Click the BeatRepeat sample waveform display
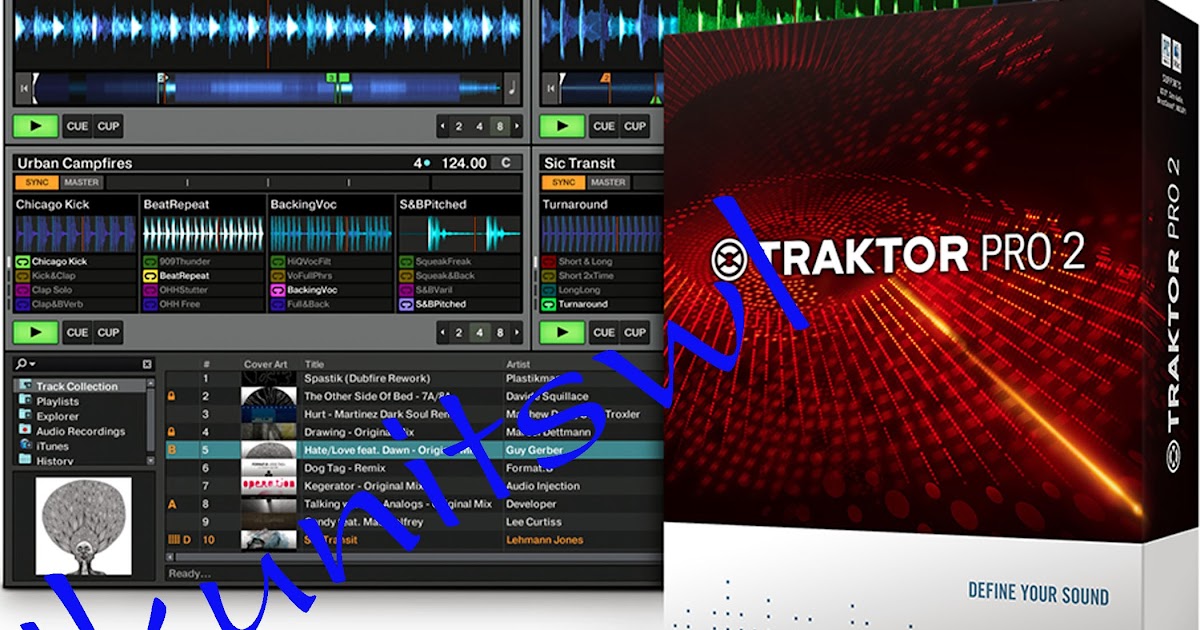 coord(203,233)
